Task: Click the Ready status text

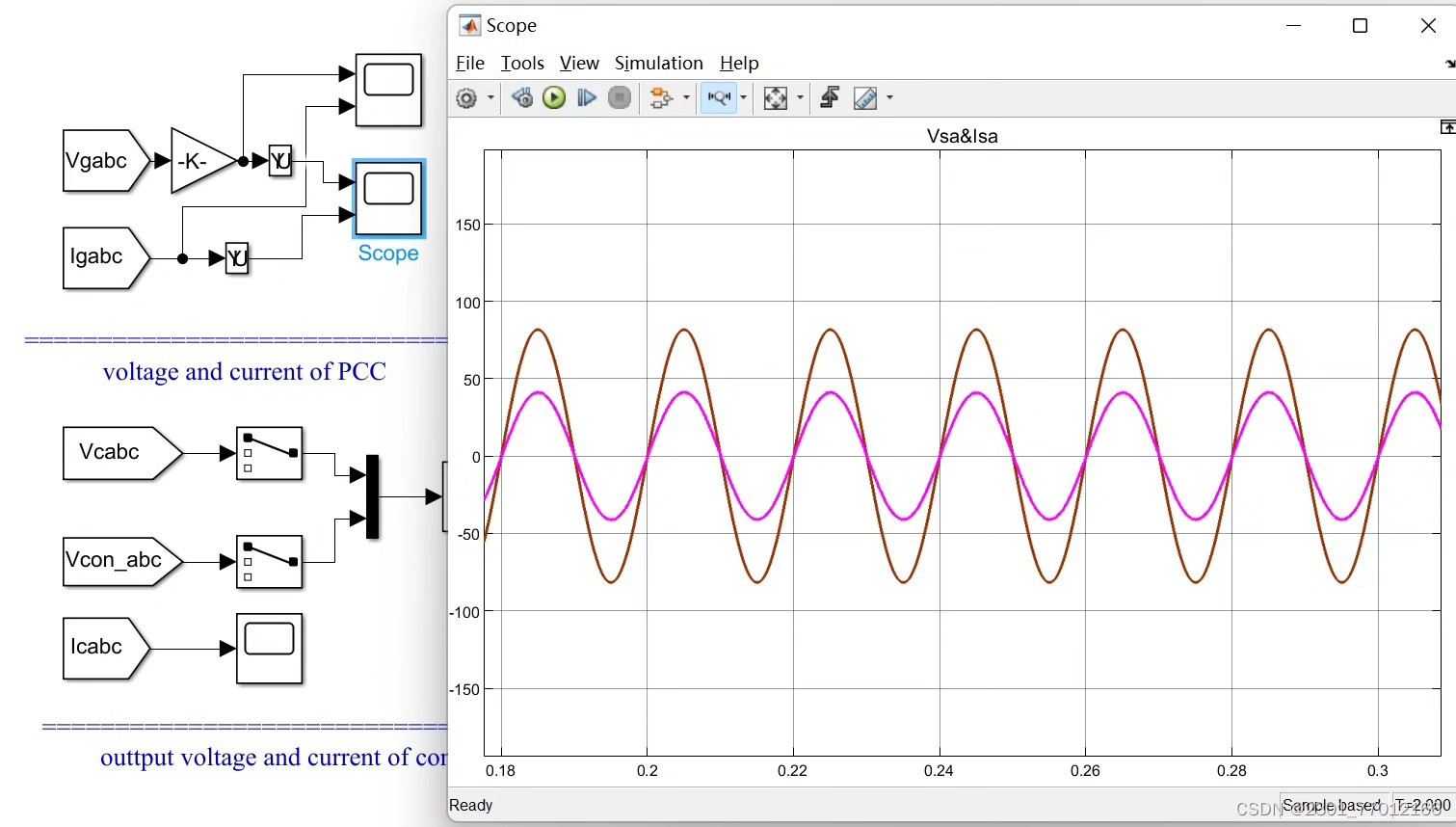Action: pos(471,806)
